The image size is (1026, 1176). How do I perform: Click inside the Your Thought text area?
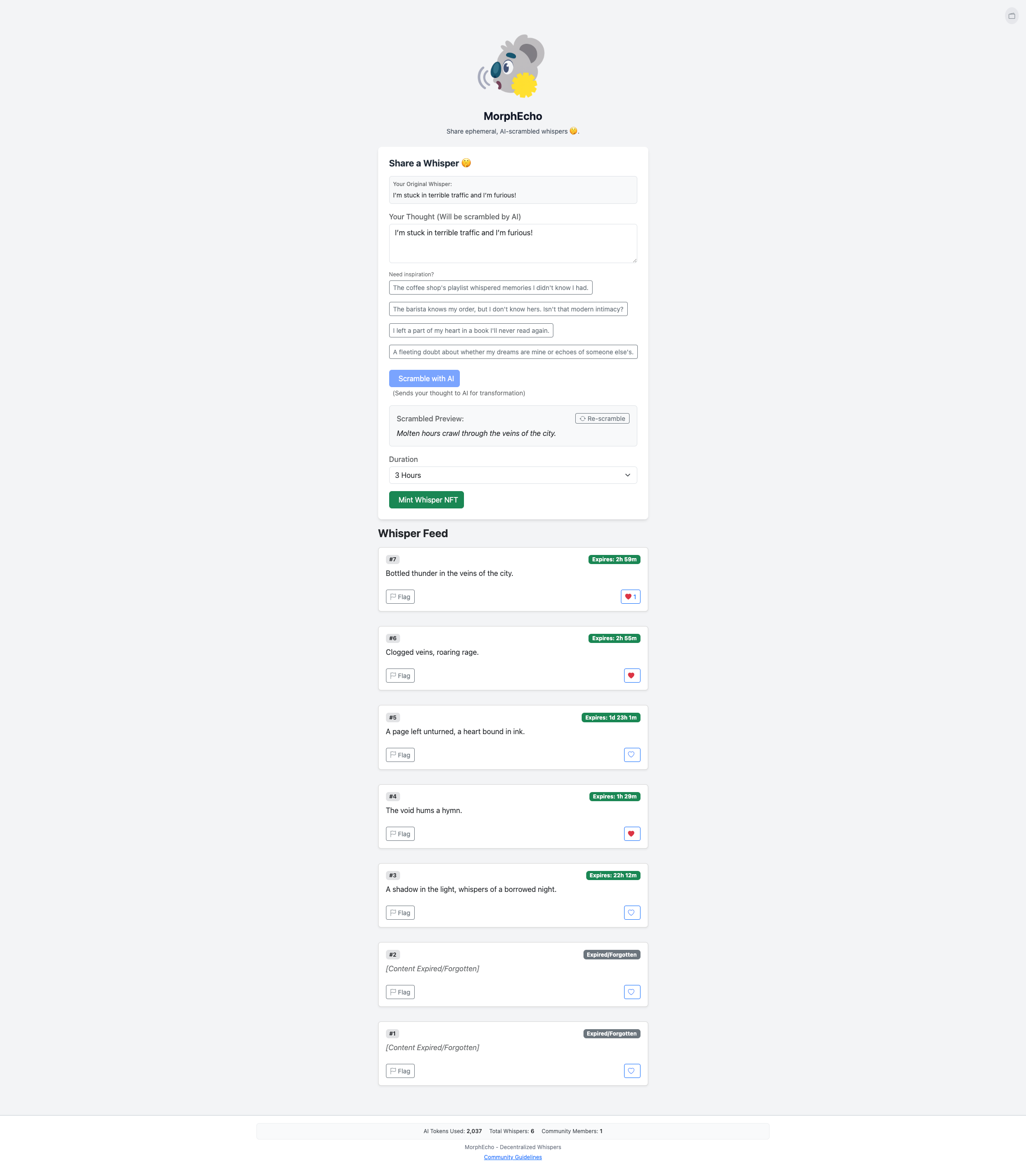click(x=512, y=243)
